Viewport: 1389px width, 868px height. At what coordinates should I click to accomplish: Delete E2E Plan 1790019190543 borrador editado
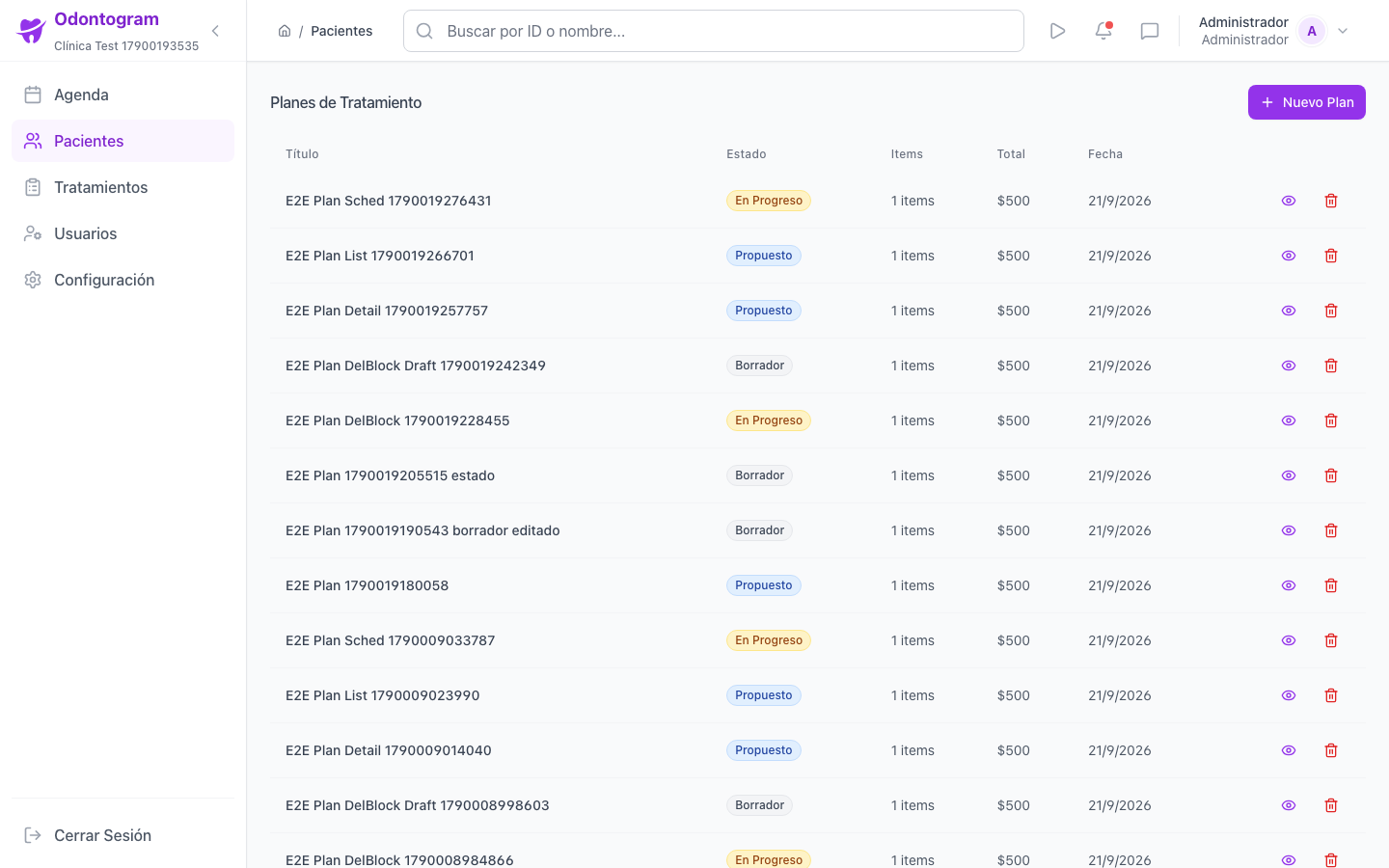[x=1331, y=530]
